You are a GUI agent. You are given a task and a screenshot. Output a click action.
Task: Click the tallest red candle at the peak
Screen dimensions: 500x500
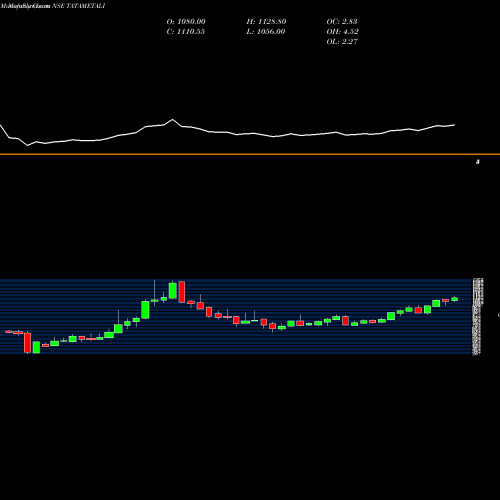click(x=182, y=292)
